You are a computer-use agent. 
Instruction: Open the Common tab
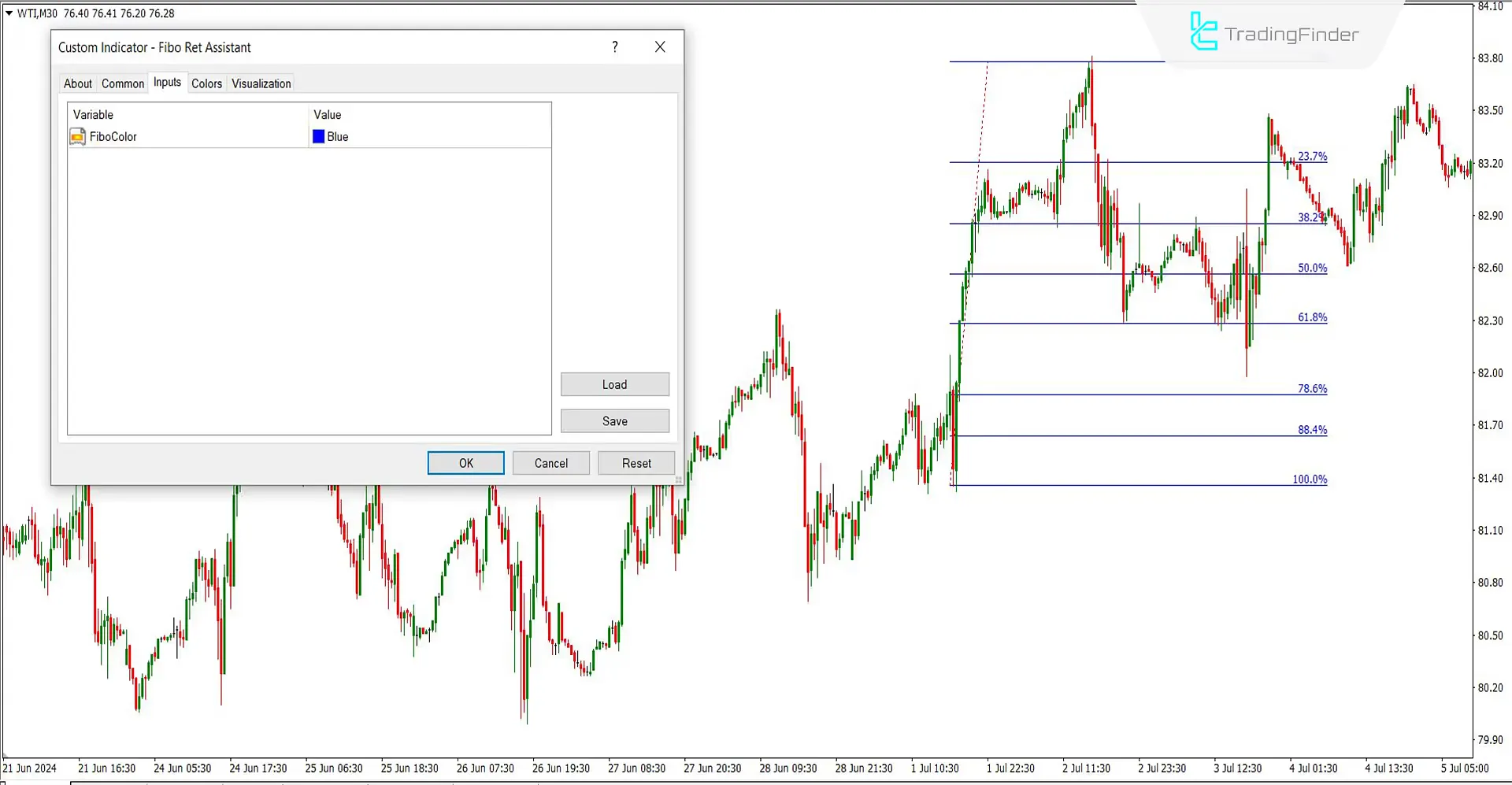click(123, 83)
